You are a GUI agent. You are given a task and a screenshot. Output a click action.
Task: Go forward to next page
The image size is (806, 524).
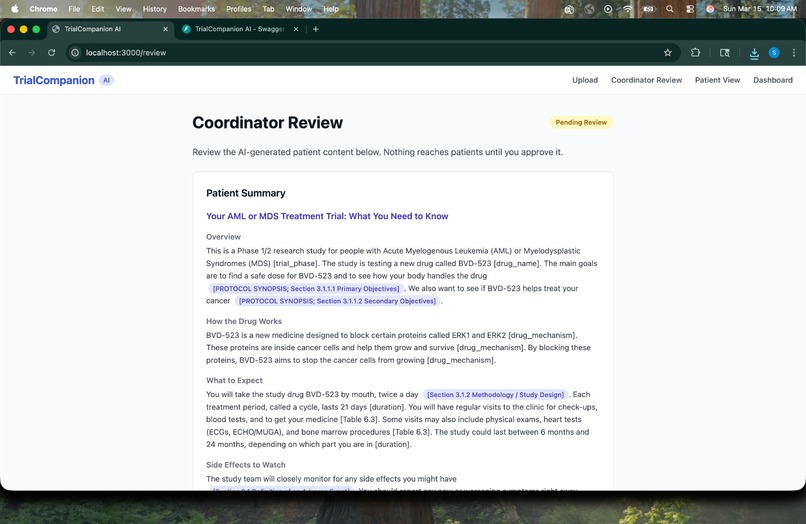pyautogui.click(x=32, y=52)
